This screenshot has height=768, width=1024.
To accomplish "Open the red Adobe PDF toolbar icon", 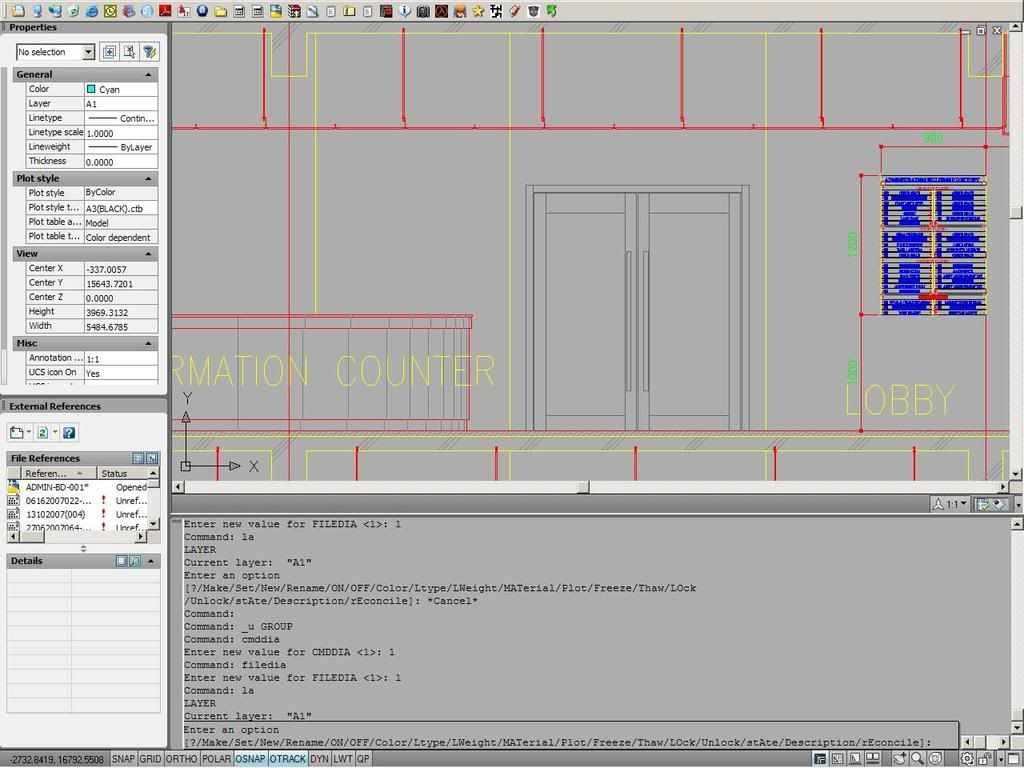I will click(166, 11).
